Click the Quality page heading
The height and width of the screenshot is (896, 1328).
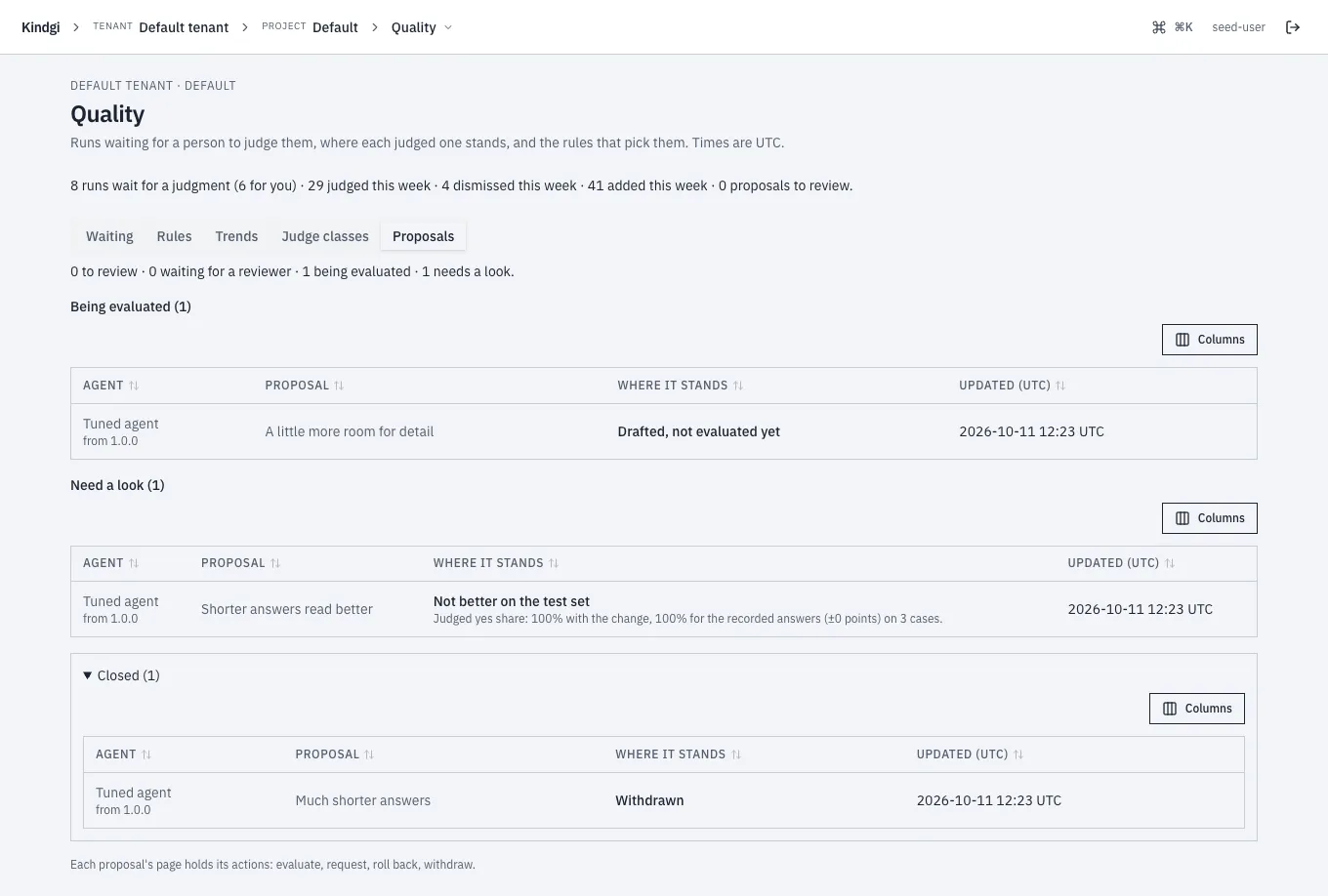(107, 114)
